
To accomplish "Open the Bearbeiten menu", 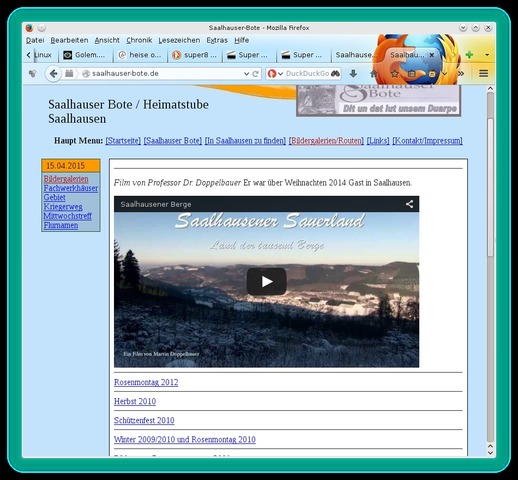I will click(69, 40).
